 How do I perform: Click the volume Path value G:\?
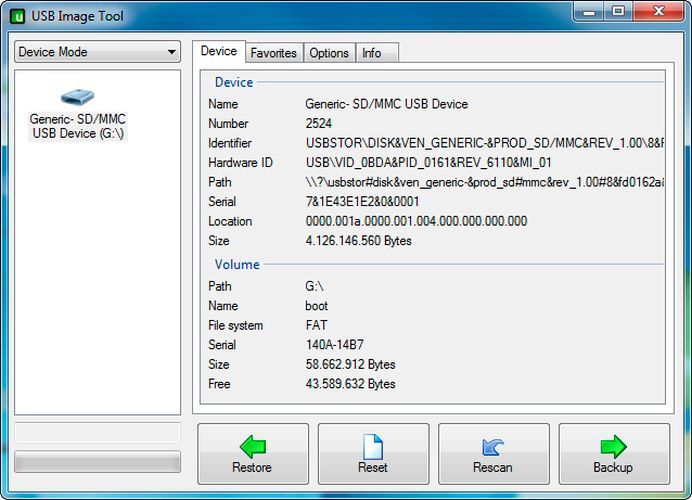(x=314, y=286)
